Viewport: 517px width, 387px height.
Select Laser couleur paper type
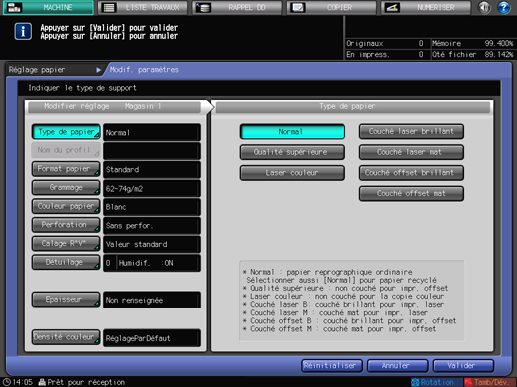(292, 173)
